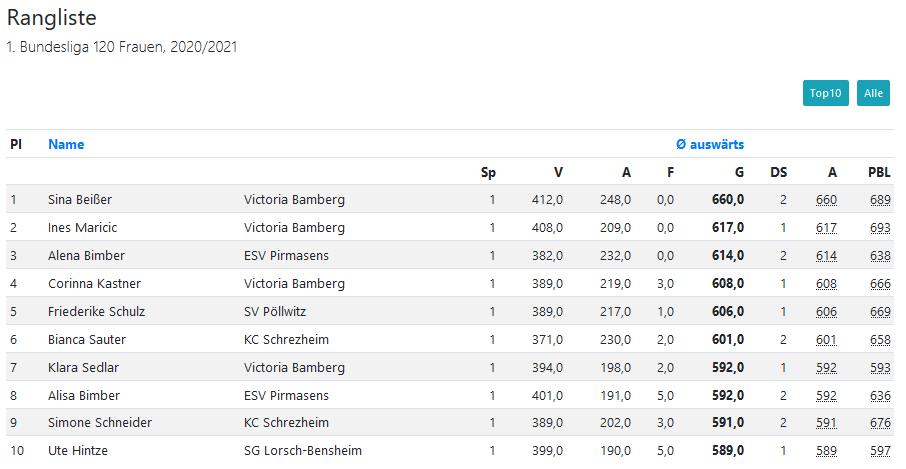Click Alena Bimber's away score 614
Image resolution: width=906 pixels, height=469 pixels.
click(x=826, y=256)
